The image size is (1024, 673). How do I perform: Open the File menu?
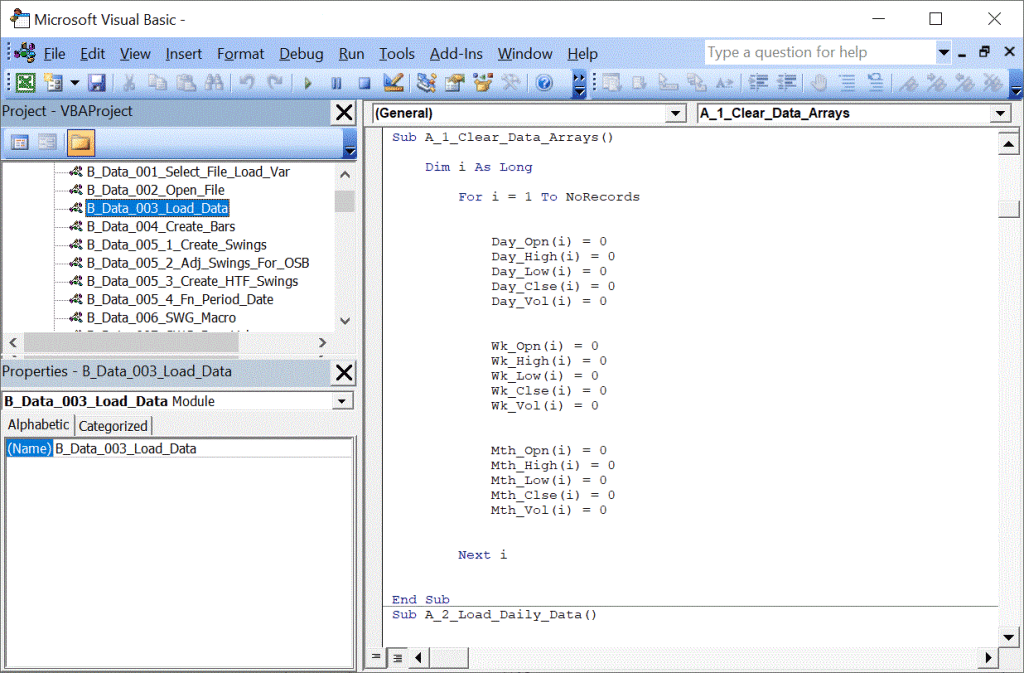tap(54, 54)
